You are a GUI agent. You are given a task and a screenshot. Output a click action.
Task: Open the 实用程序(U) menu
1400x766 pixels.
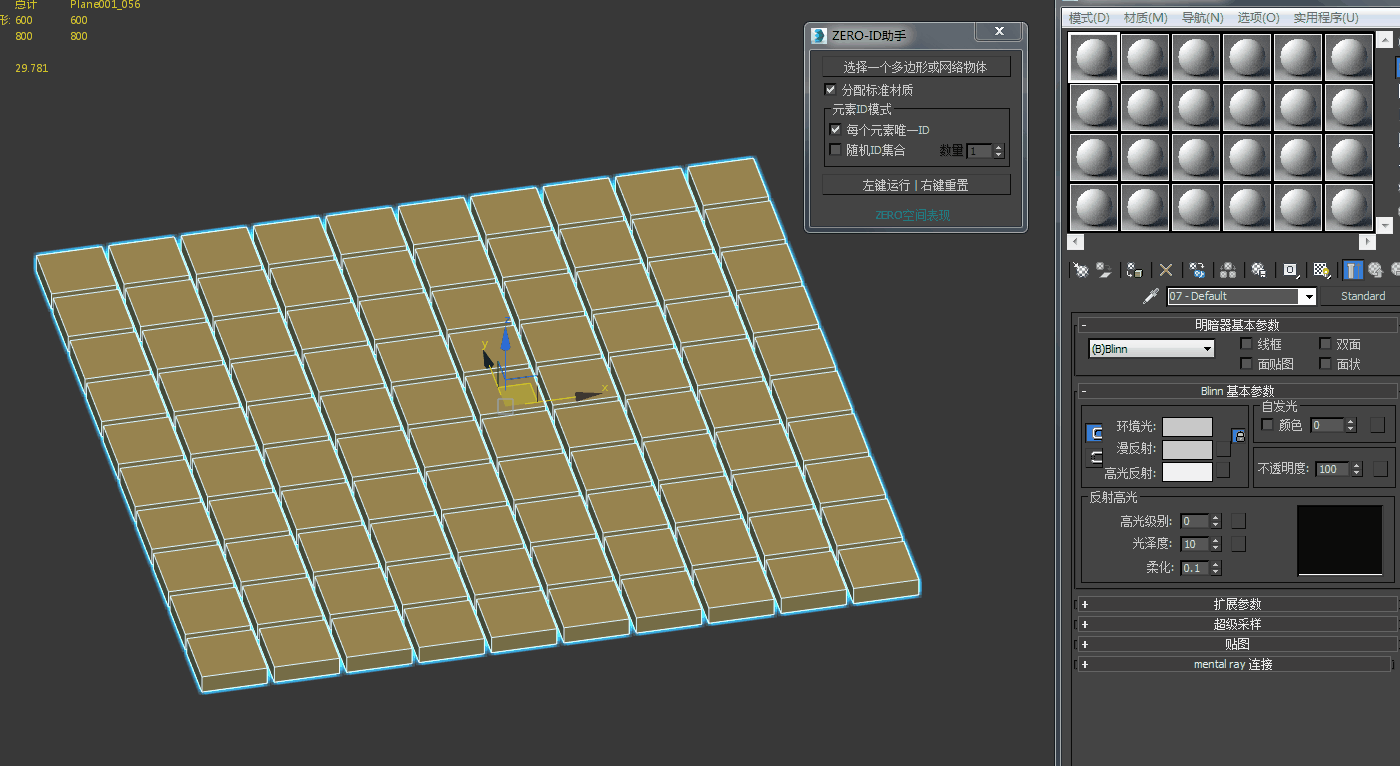click(x=1326, y=18)
